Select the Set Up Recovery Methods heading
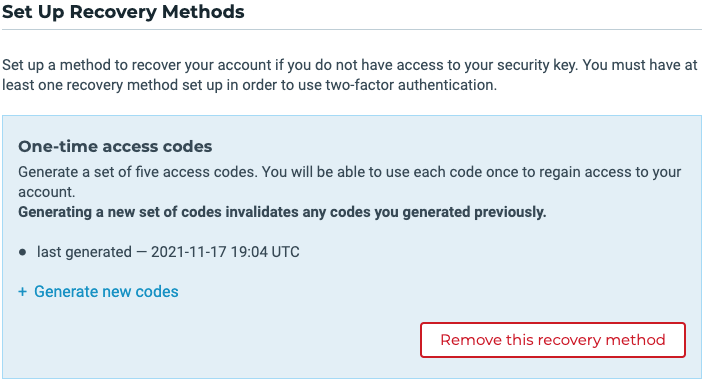 pos(123,12)
